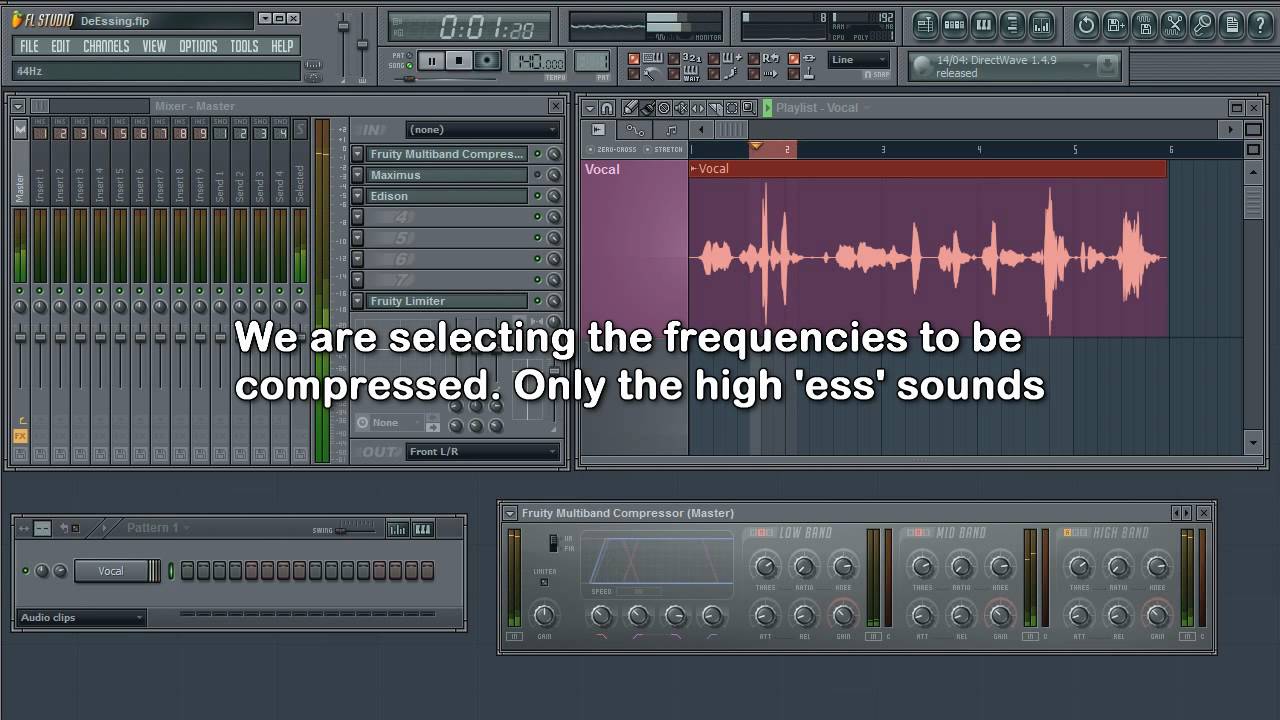Click the Vocal clip title bar in Playlist
1280x720 pixels.
[928, 169]
